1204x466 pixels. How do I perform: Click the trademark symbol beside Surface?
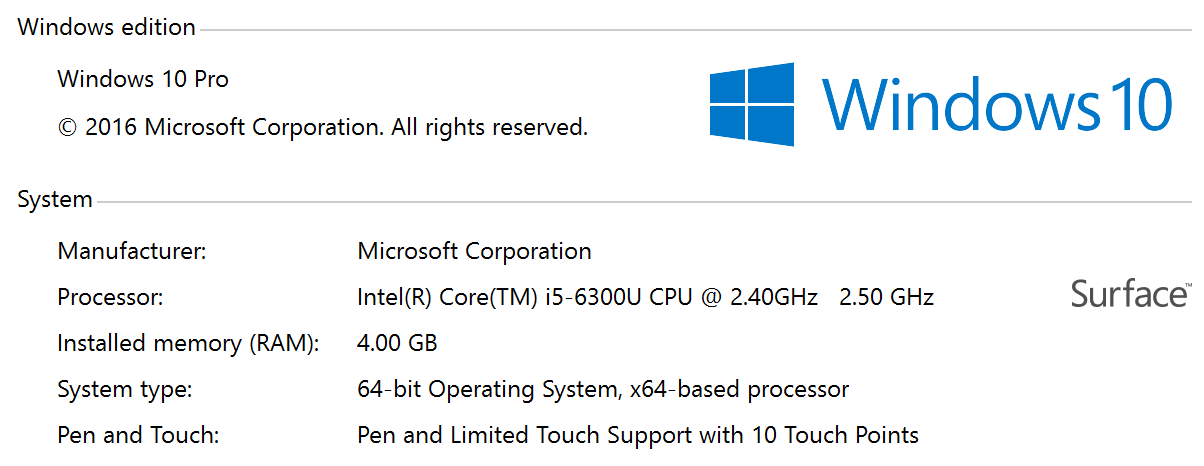(x=1188, y=285)
